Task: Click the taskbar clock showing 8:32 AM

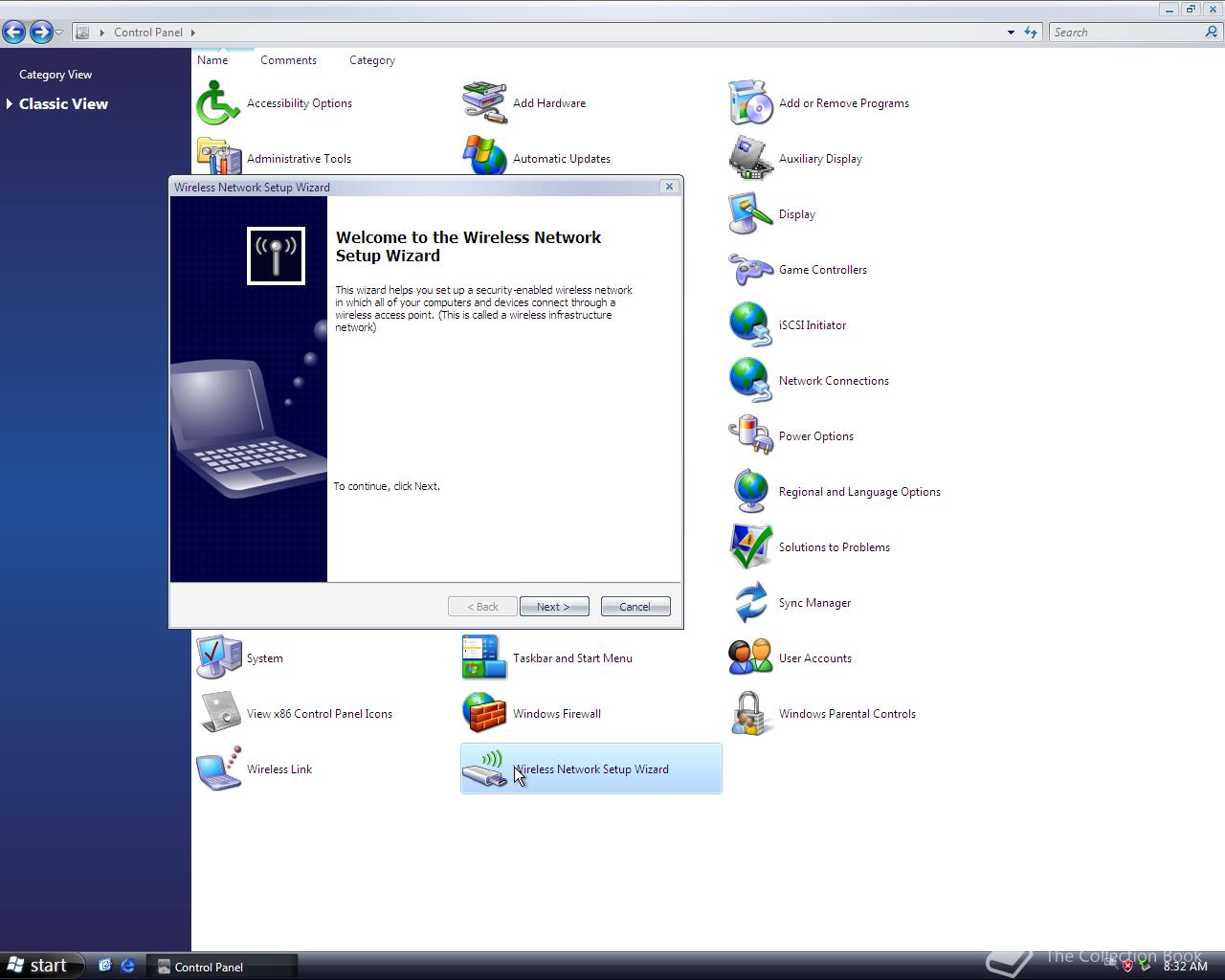Action: click(x=1186, y=967)
